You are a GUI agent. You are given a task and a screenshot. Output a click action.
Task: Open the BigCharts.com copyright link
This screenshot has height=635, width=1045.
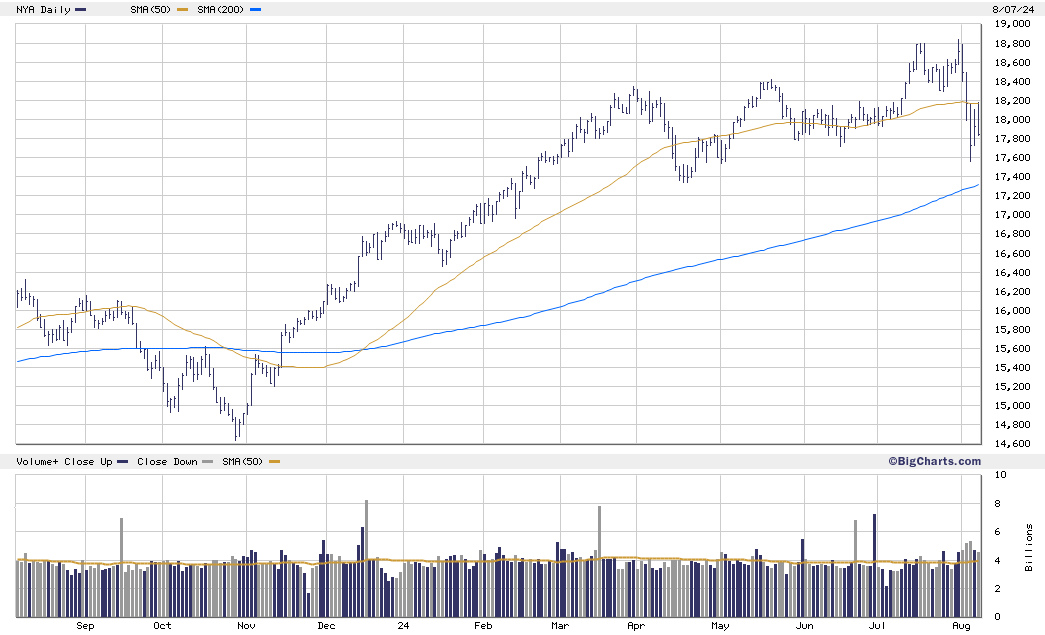pyautogui.click(x=934, y=461)
